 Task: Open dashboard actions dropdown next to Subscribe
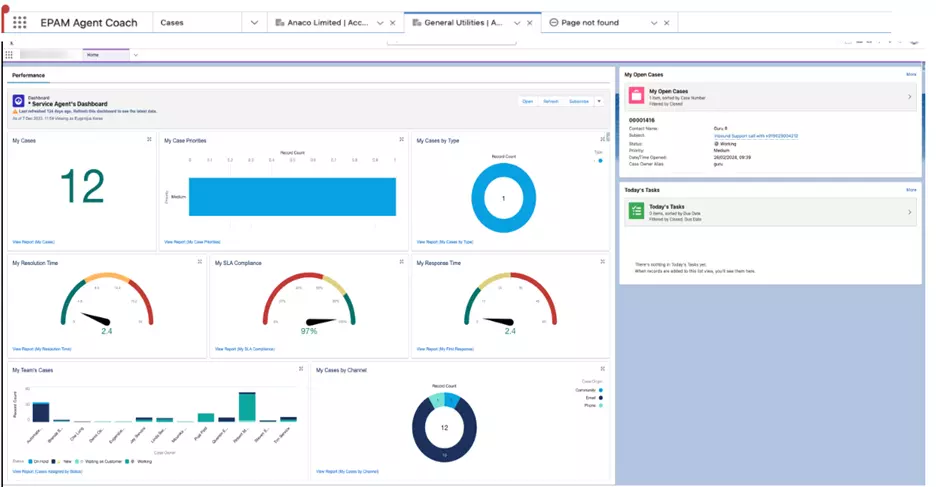point(599,101)
